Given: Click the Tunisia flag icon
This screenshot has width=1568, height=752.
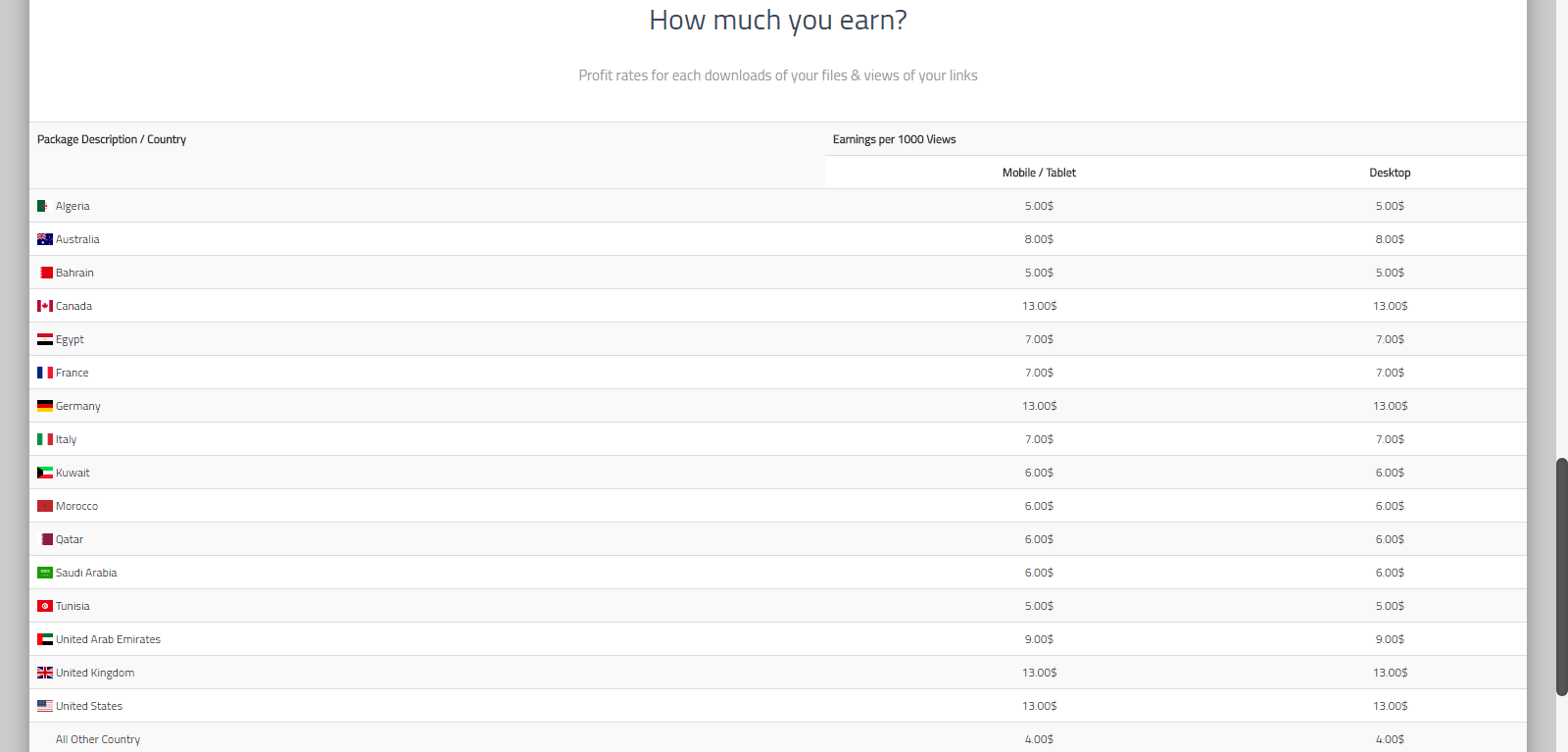Looking at the screenshot, I should [45, 606].
